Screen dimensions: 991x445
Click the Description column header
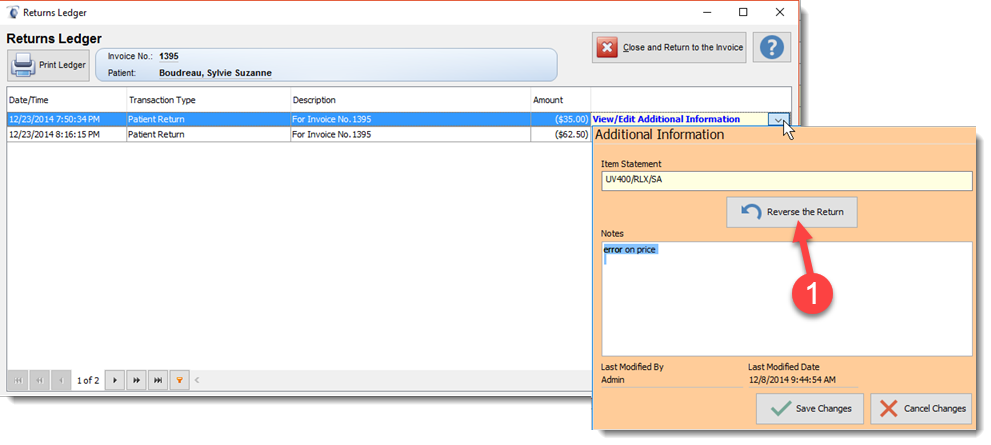tap(411, 100)
